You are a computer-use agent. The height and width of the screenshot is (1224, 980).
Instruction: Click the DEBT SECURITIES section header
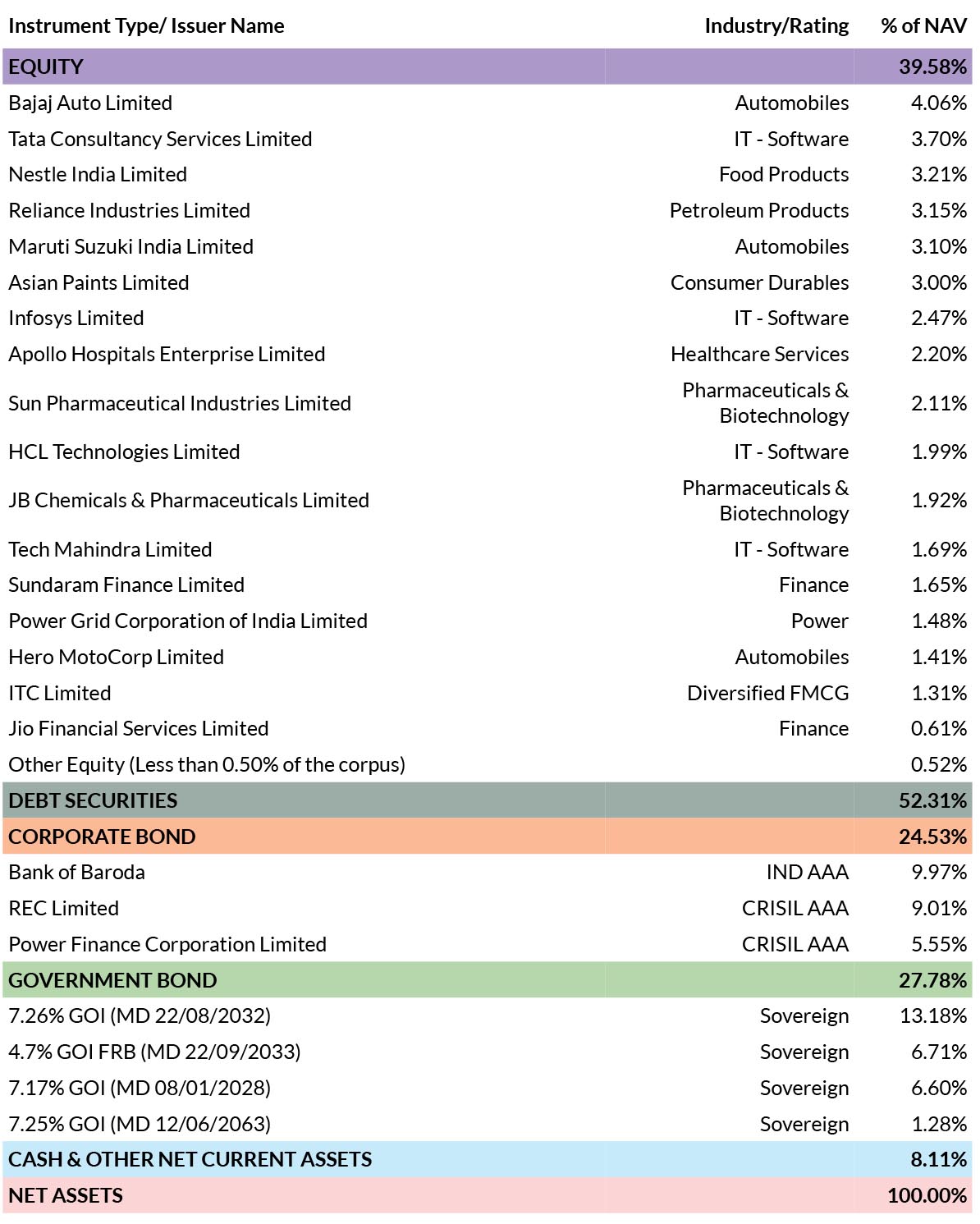488,800
